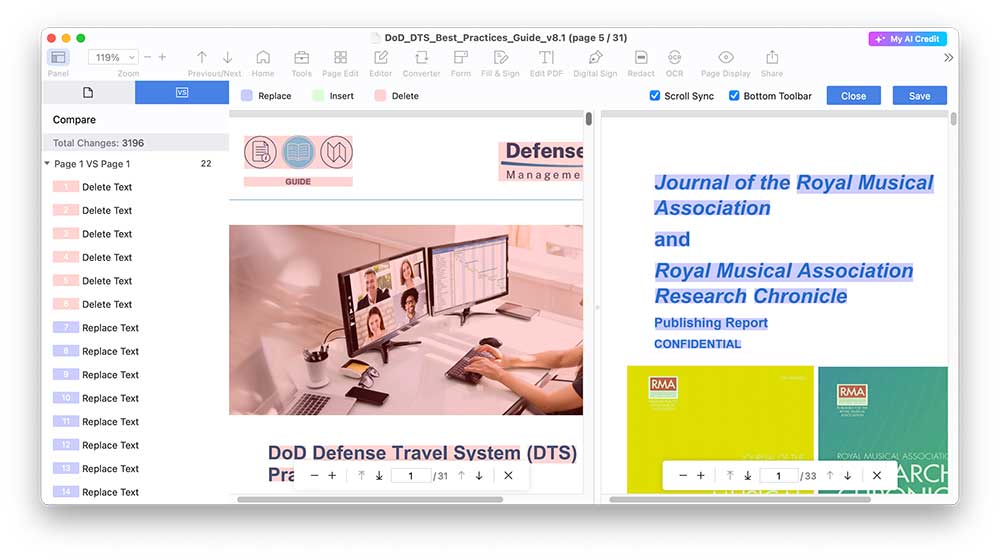Open the 119% zoom dropdown
Screen dimensions: 1000x559
[113, 57]
